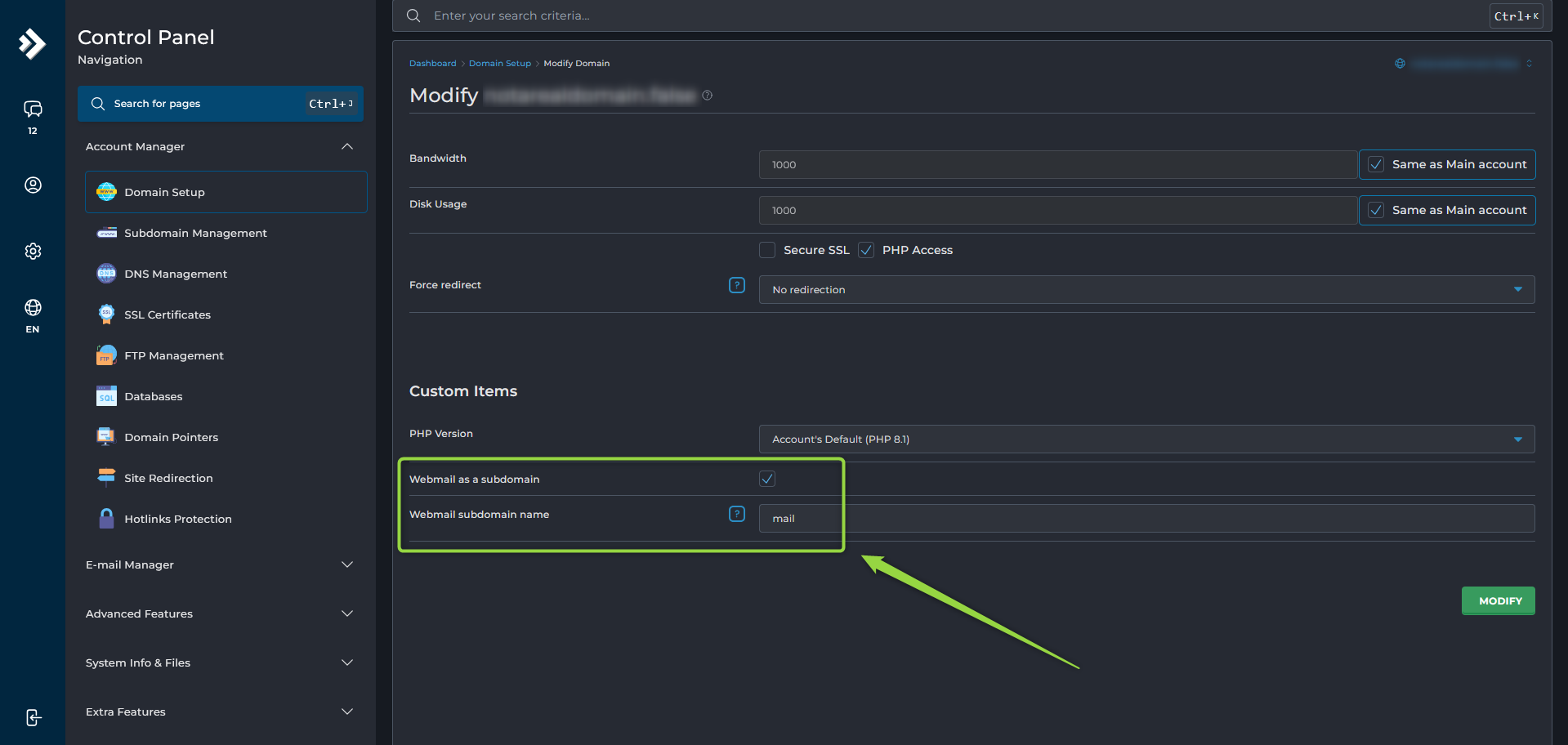Open the PHP Version dropdown

pos(1146,439)
